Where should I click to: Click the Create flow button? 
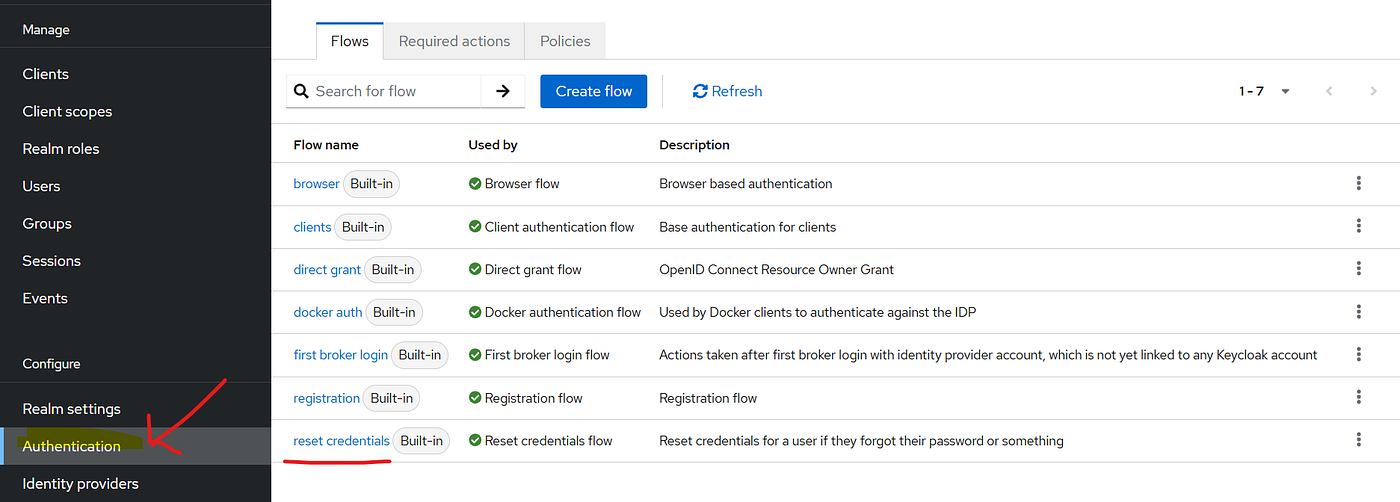click(x=594, y=91)
